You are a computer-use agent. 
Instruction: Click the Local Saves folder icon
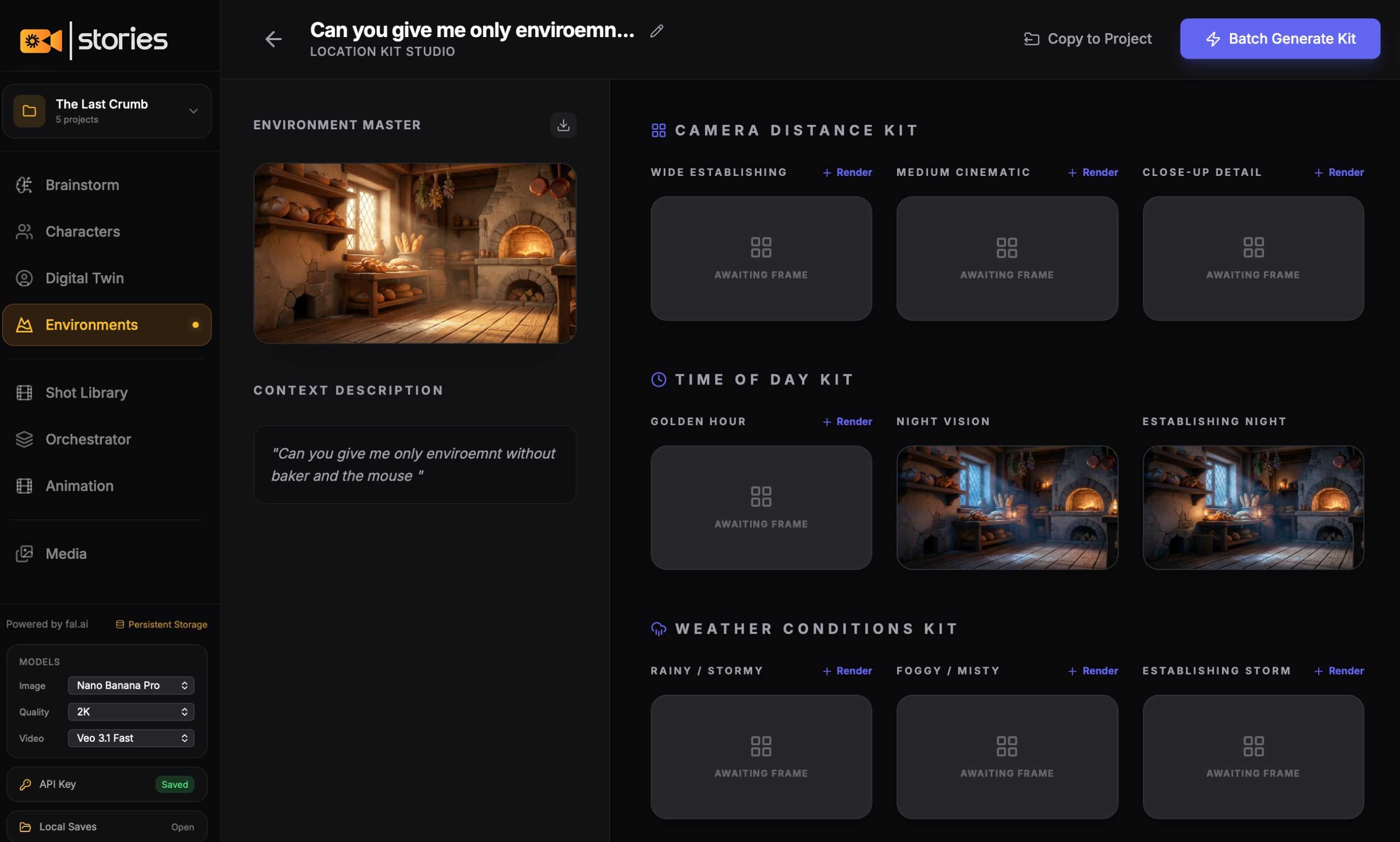[x=25, y=826]
